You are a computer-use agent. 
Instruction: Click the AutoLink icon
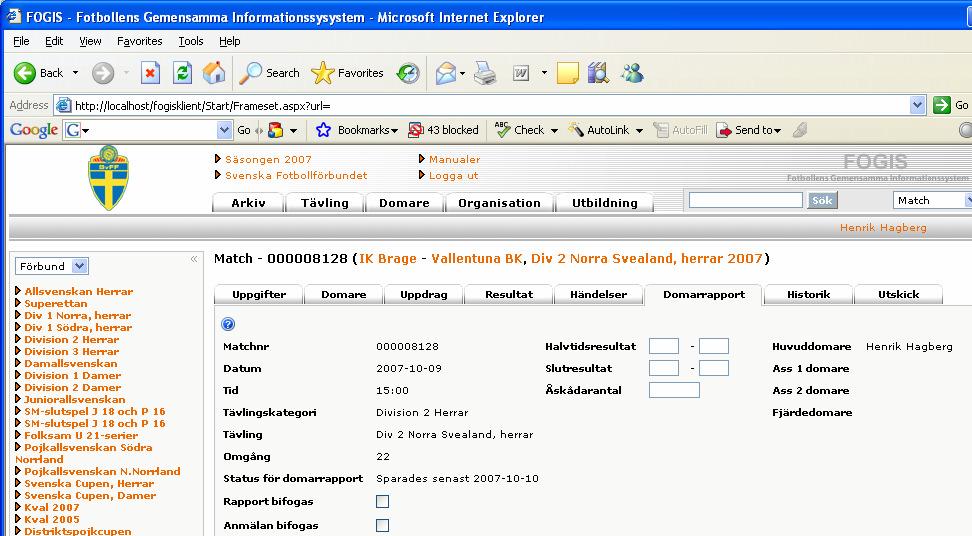[x=577, y=130]
